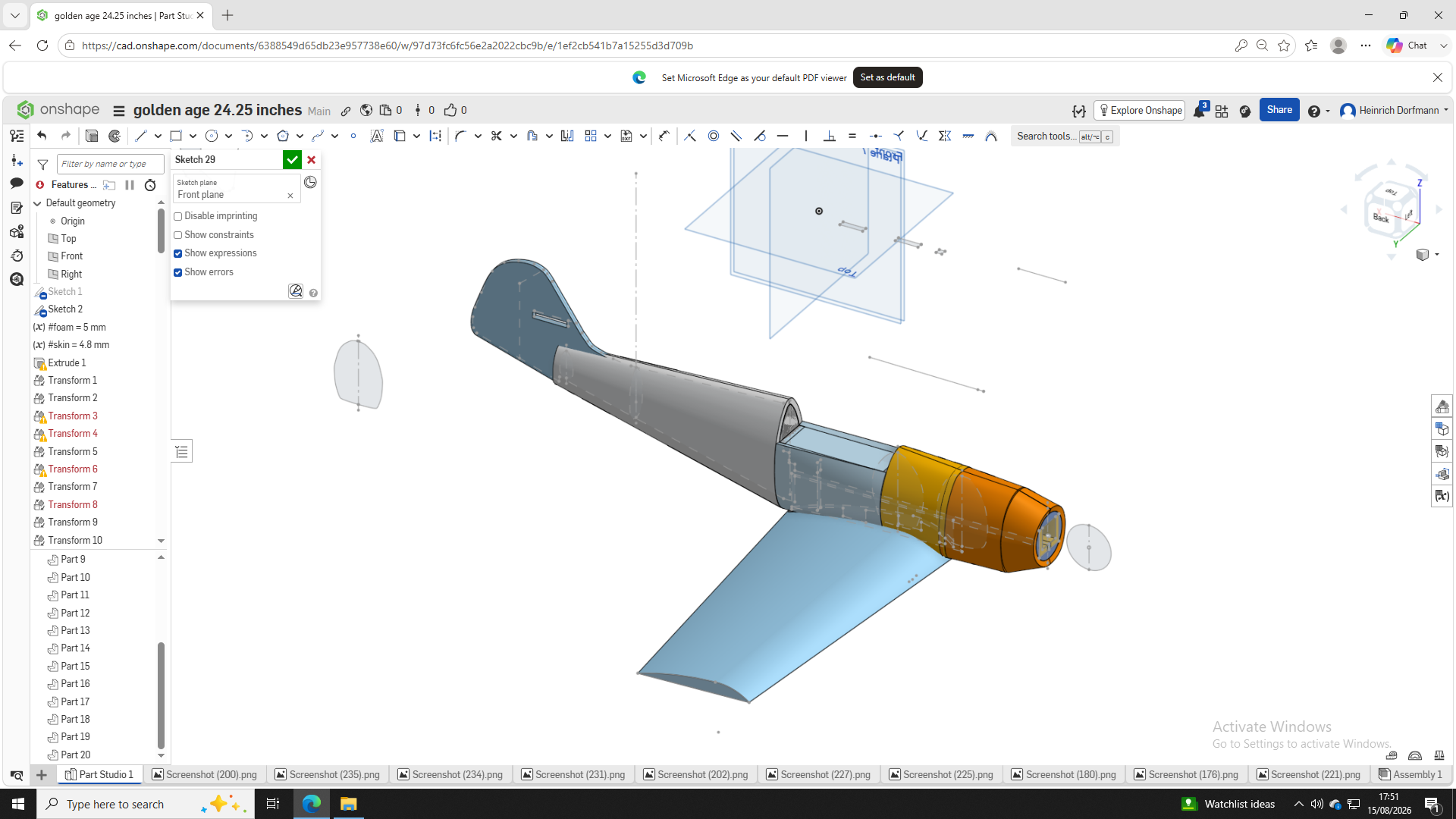This screenshot has width=1456, height=819.
Task: Cancel Sketch 29 with red X
Action: [311, 160]
